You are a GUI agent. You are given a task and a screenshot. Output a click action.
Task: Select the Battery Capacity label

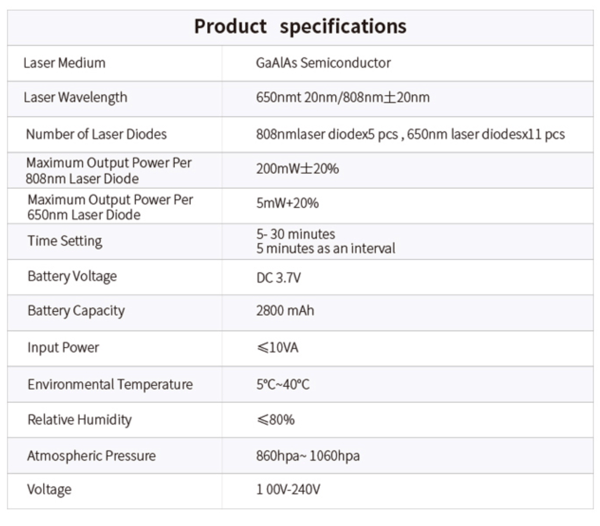[x=76, y=311]
